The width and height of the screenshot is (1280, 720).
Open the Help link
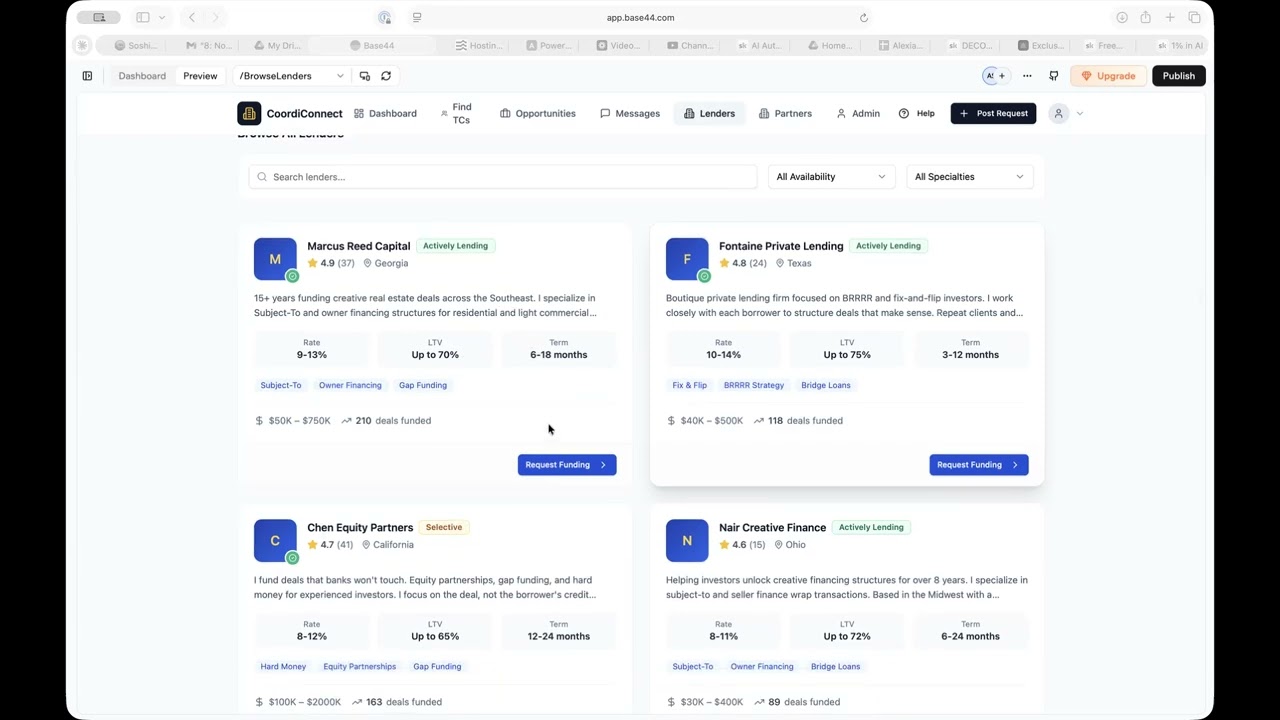click(916, 113)
